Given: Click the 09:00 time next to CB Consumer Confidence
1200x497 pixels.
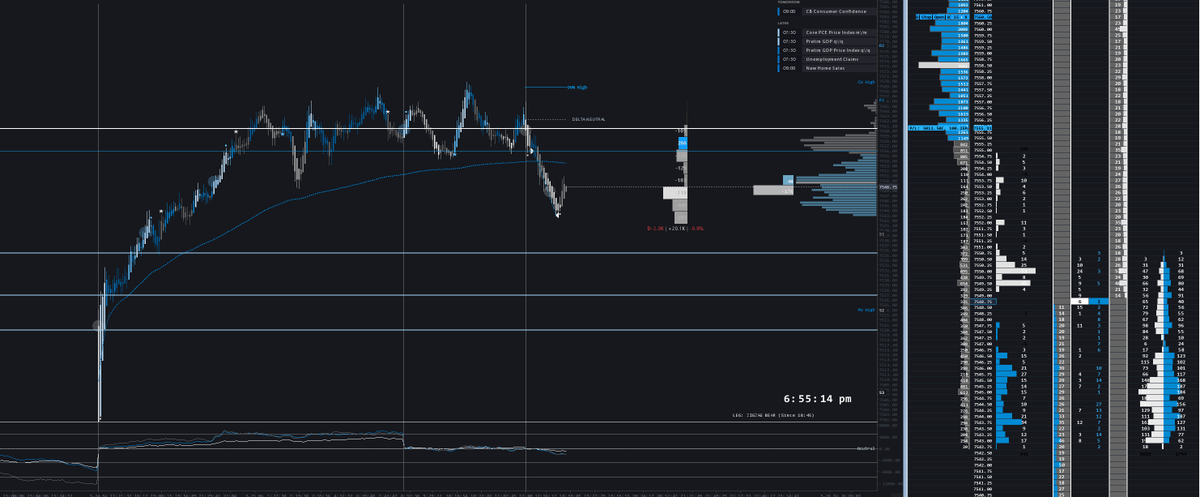Looking at the screenshot, I should 790,10.
